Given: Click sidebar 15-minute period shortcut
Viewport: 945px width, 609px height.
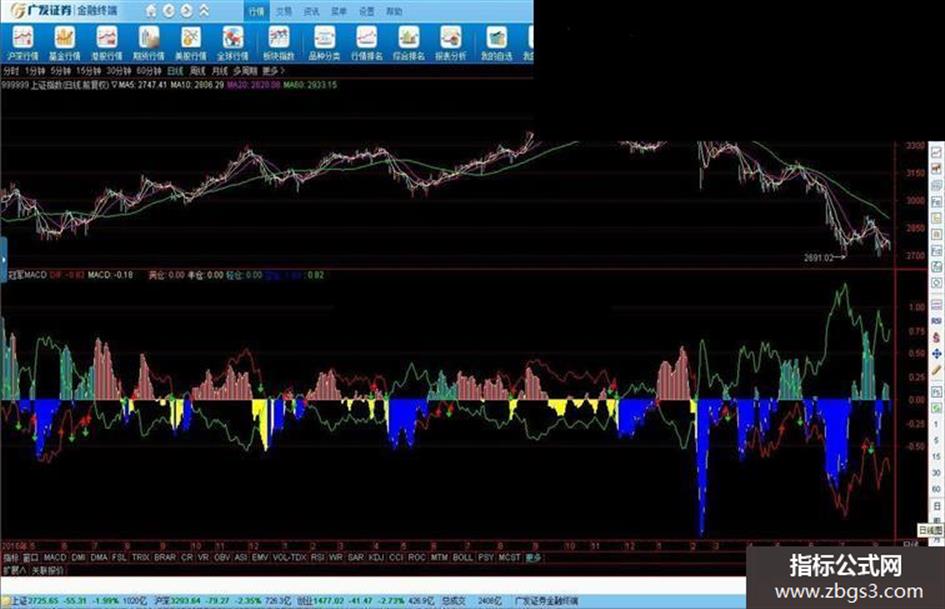Looking at the screenshot, I should [937, 456].
